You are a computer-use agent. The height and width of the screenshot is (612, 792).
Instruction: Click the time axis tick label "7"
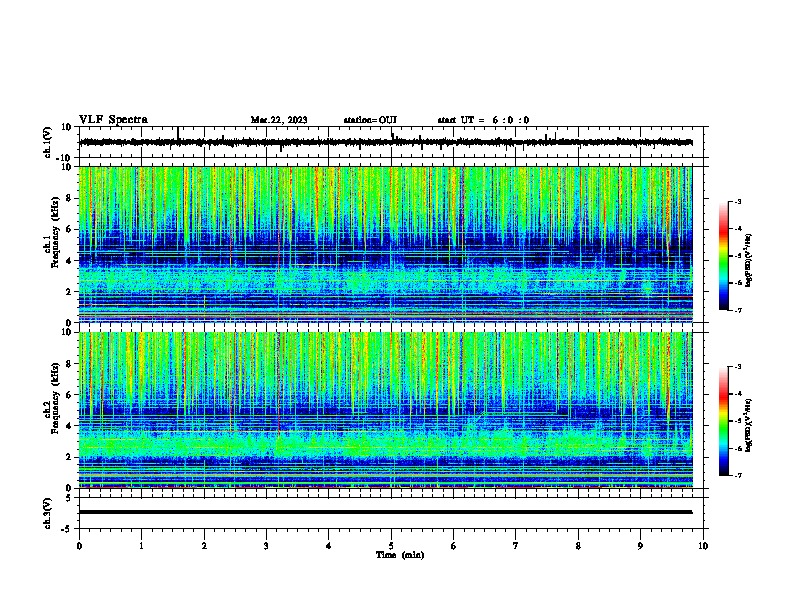pos(516,546)
